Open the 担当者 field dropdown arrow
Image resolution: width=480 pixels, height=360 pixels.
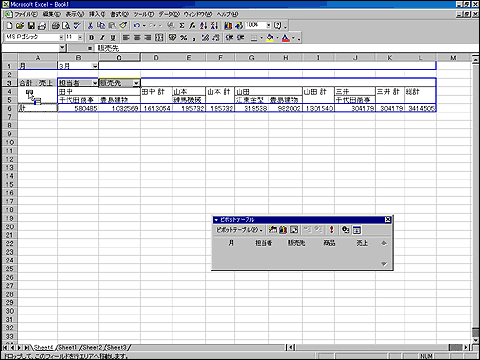pos(95,83)
